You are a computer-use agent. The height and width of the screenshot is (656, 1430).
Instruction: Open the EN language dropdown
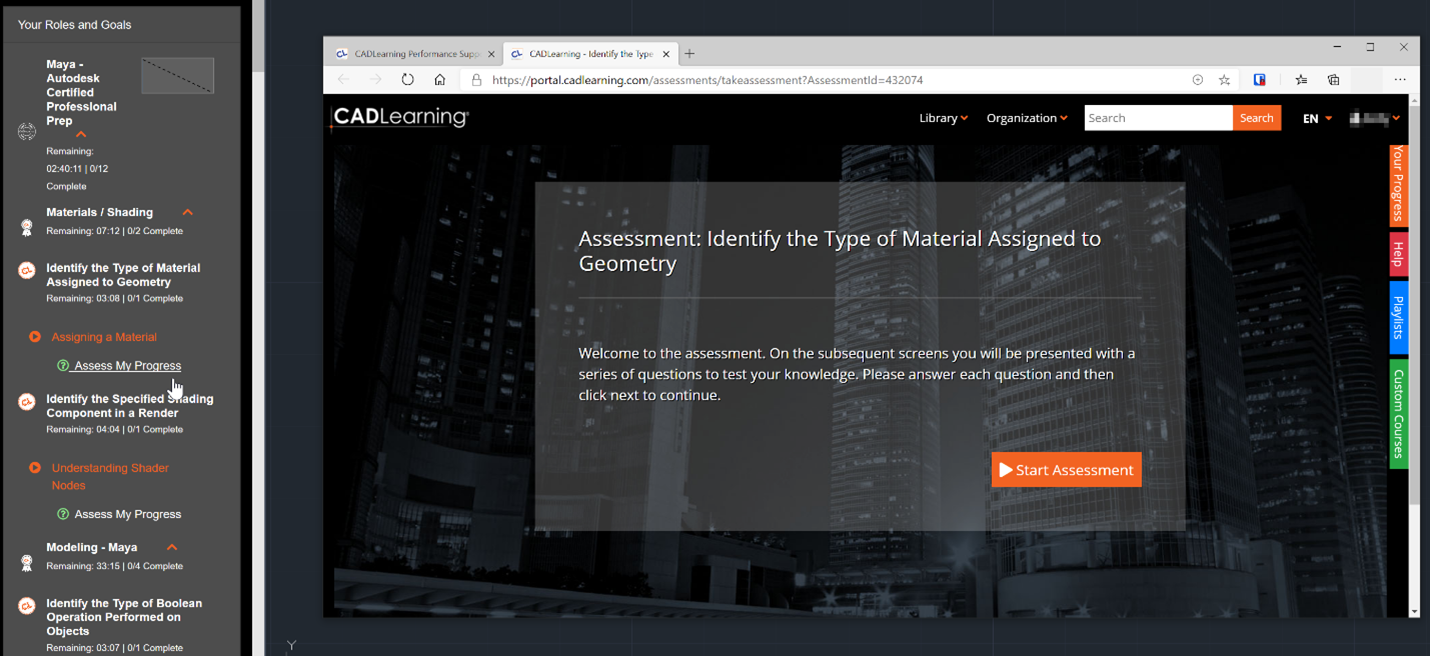[1317, 118]
